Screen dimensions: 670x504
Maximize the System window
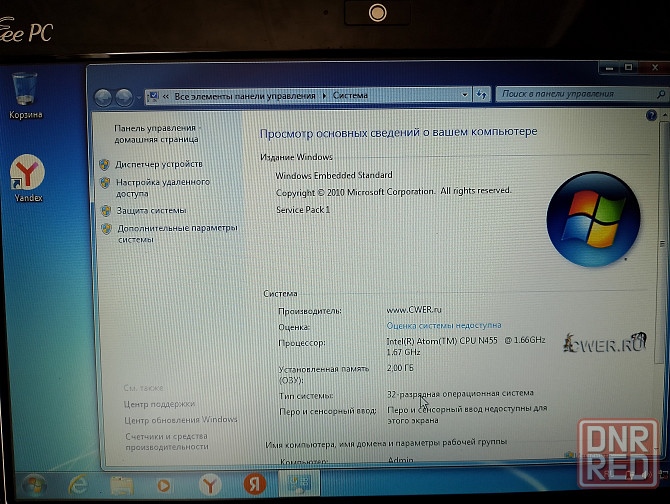click(629, 67)
